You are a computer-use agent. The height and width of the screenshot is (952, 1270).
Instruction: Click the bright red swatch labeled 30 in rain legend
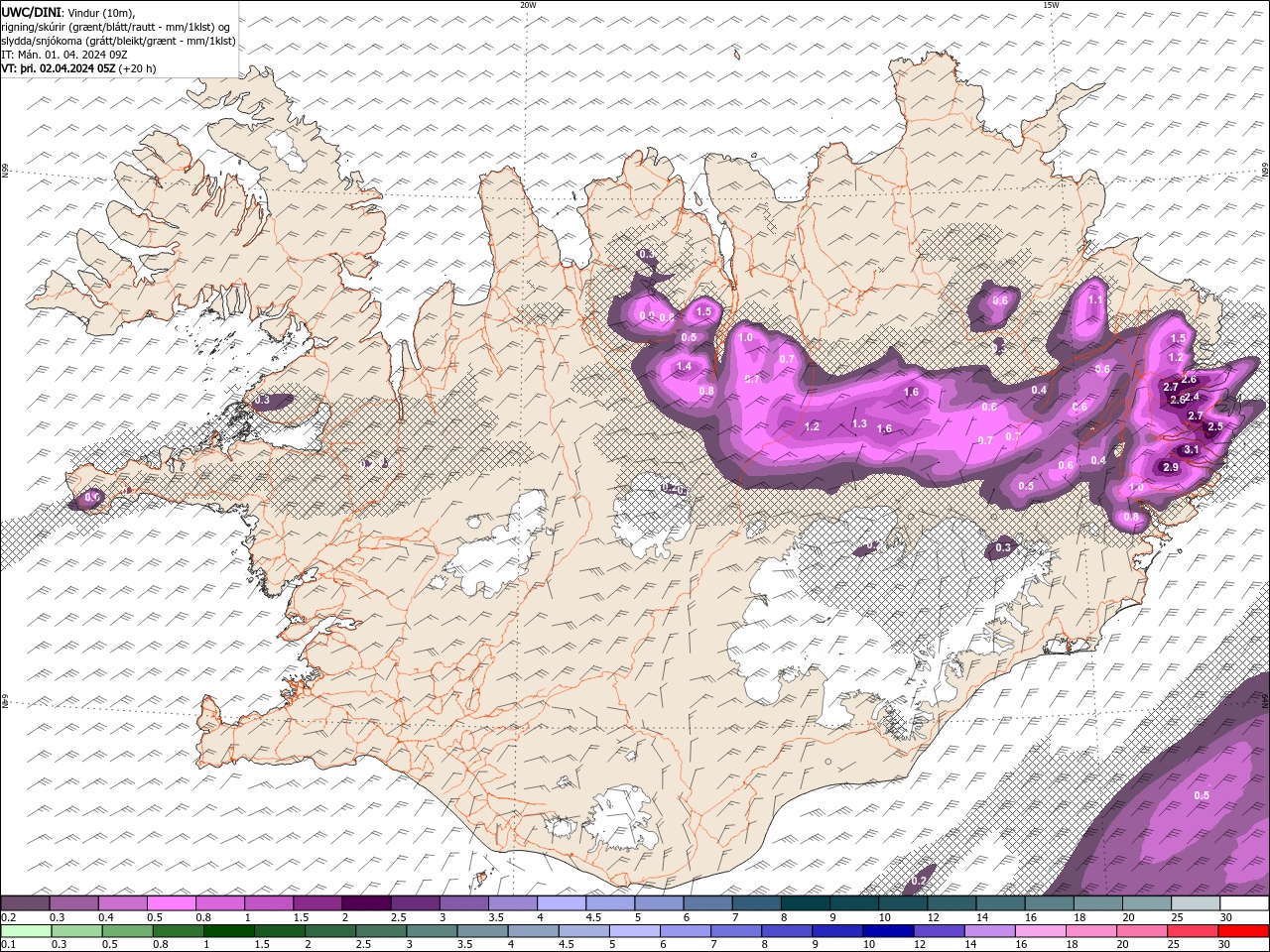pos(1244,931)
